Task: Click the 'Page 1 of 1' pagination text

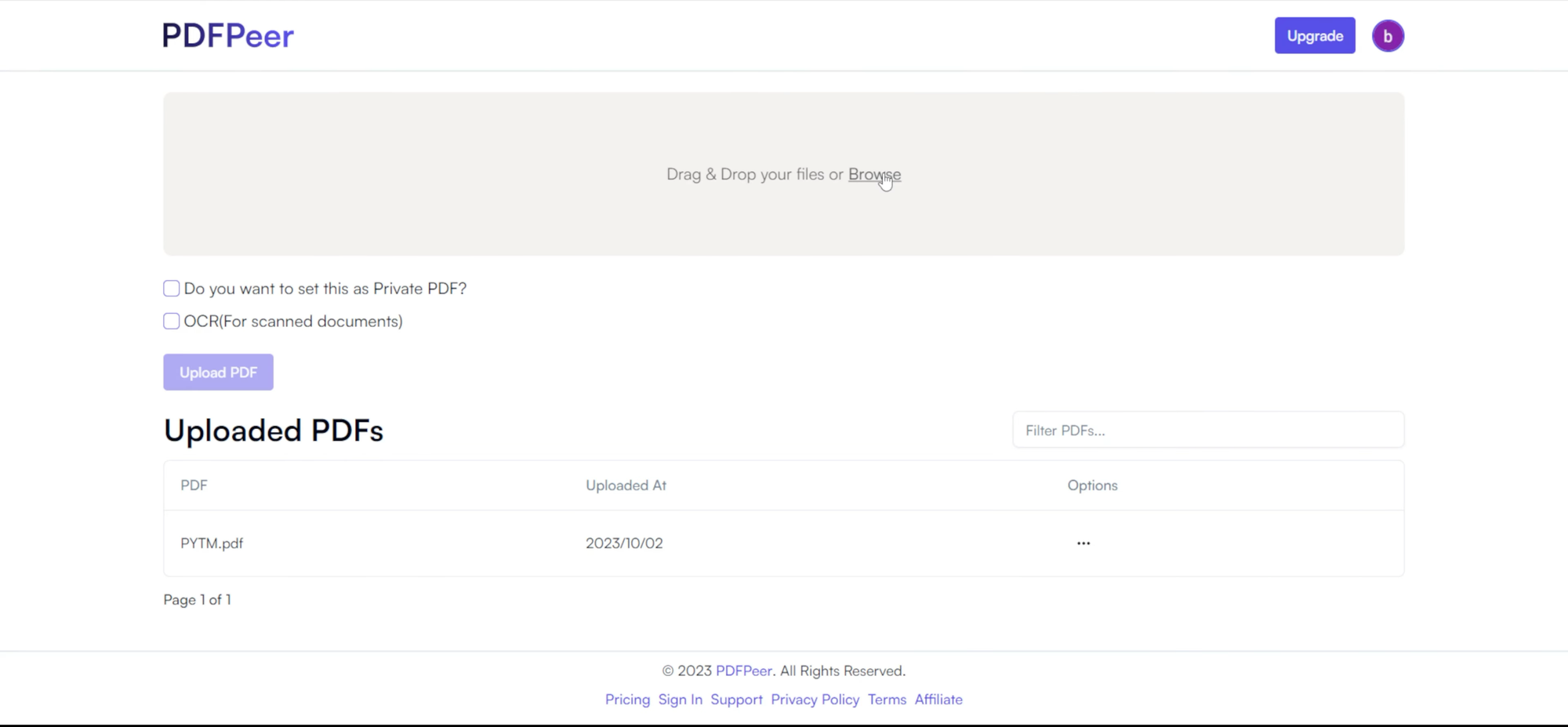Action: coord(198,600)
